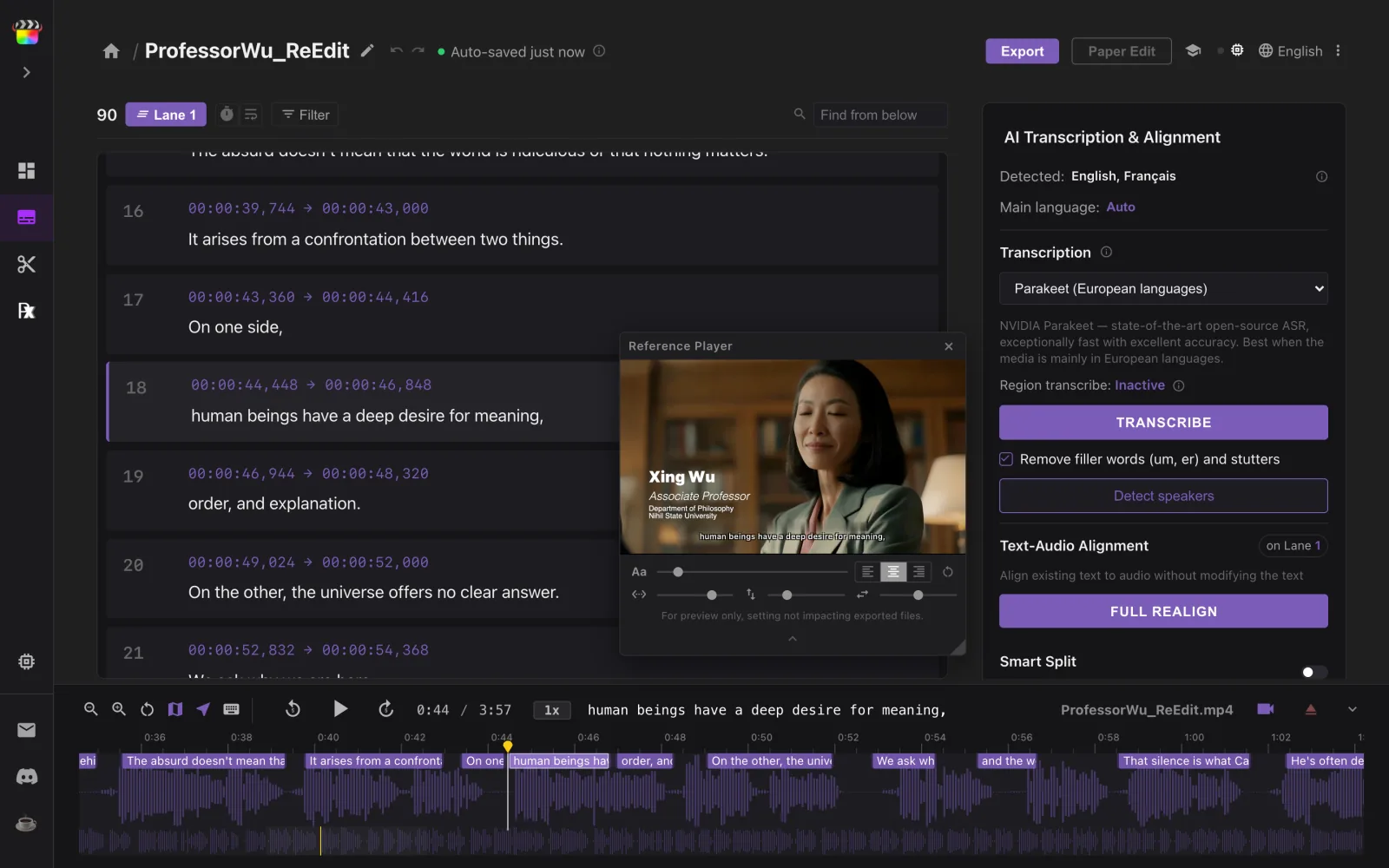Image resolution: width=1389 pixels, height=868 pixels.
Task: Click the stopwatch timing icon beside Lane 1
Action: 227,114
